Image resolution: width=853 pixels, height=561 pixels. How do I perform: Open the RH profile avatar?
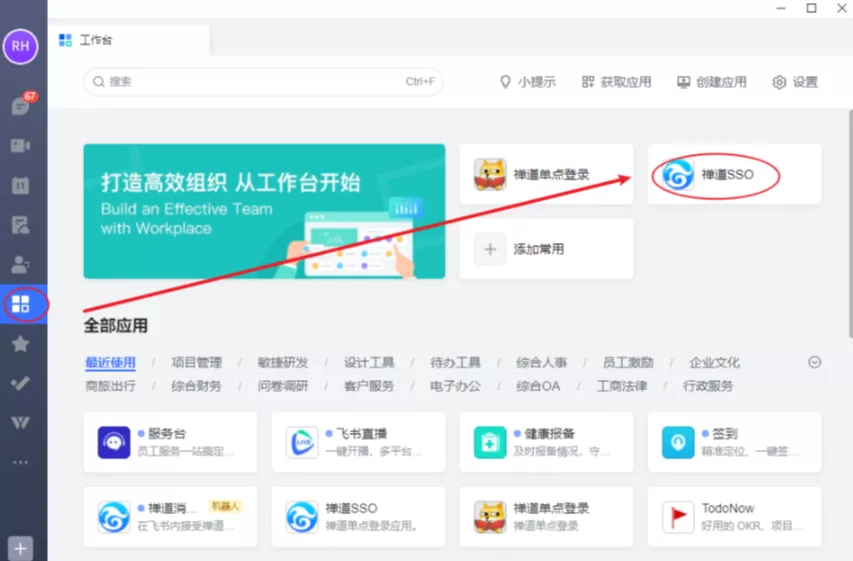click(21, 46)
